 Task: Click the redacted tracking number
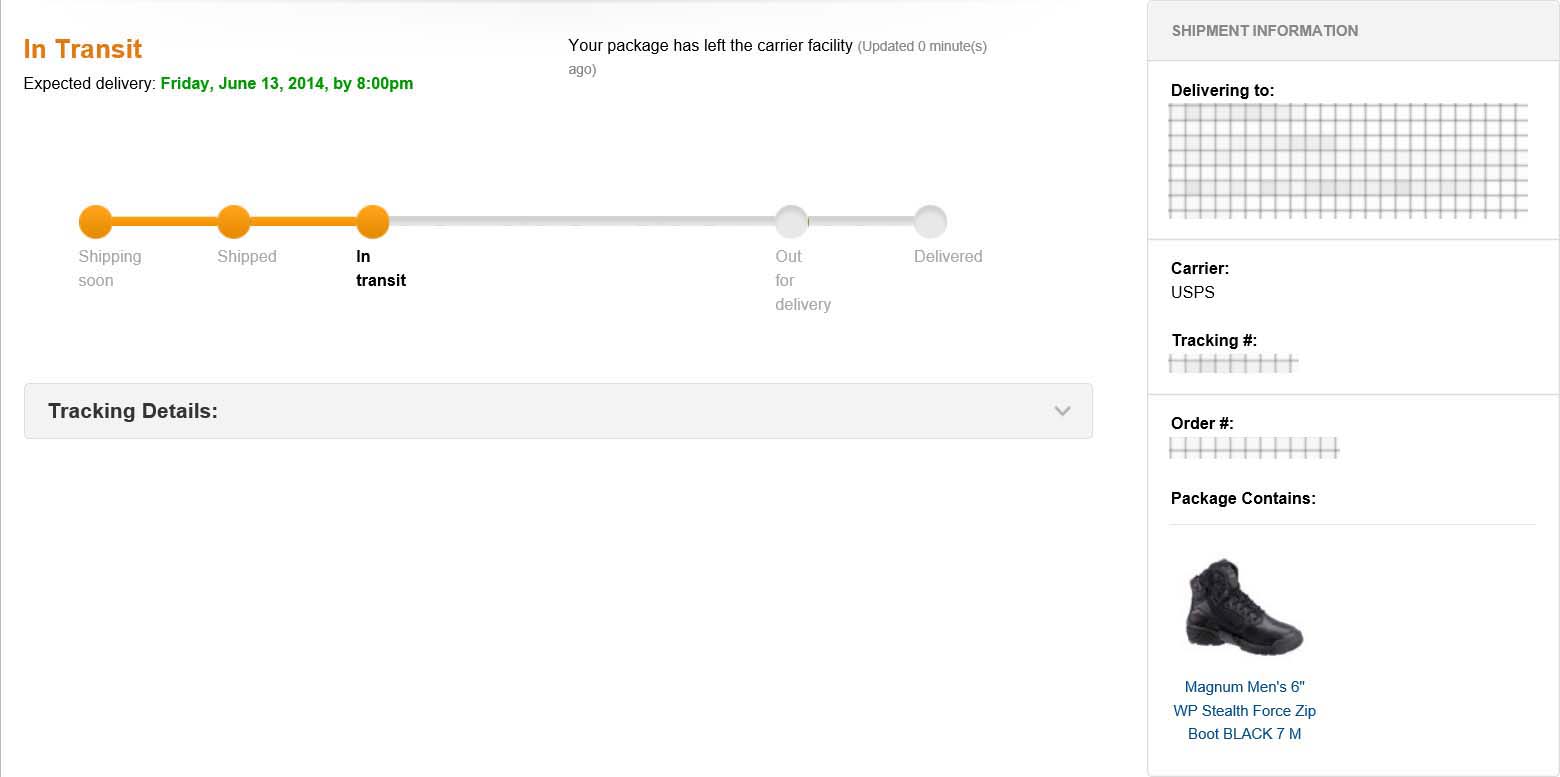[1233, 364]
